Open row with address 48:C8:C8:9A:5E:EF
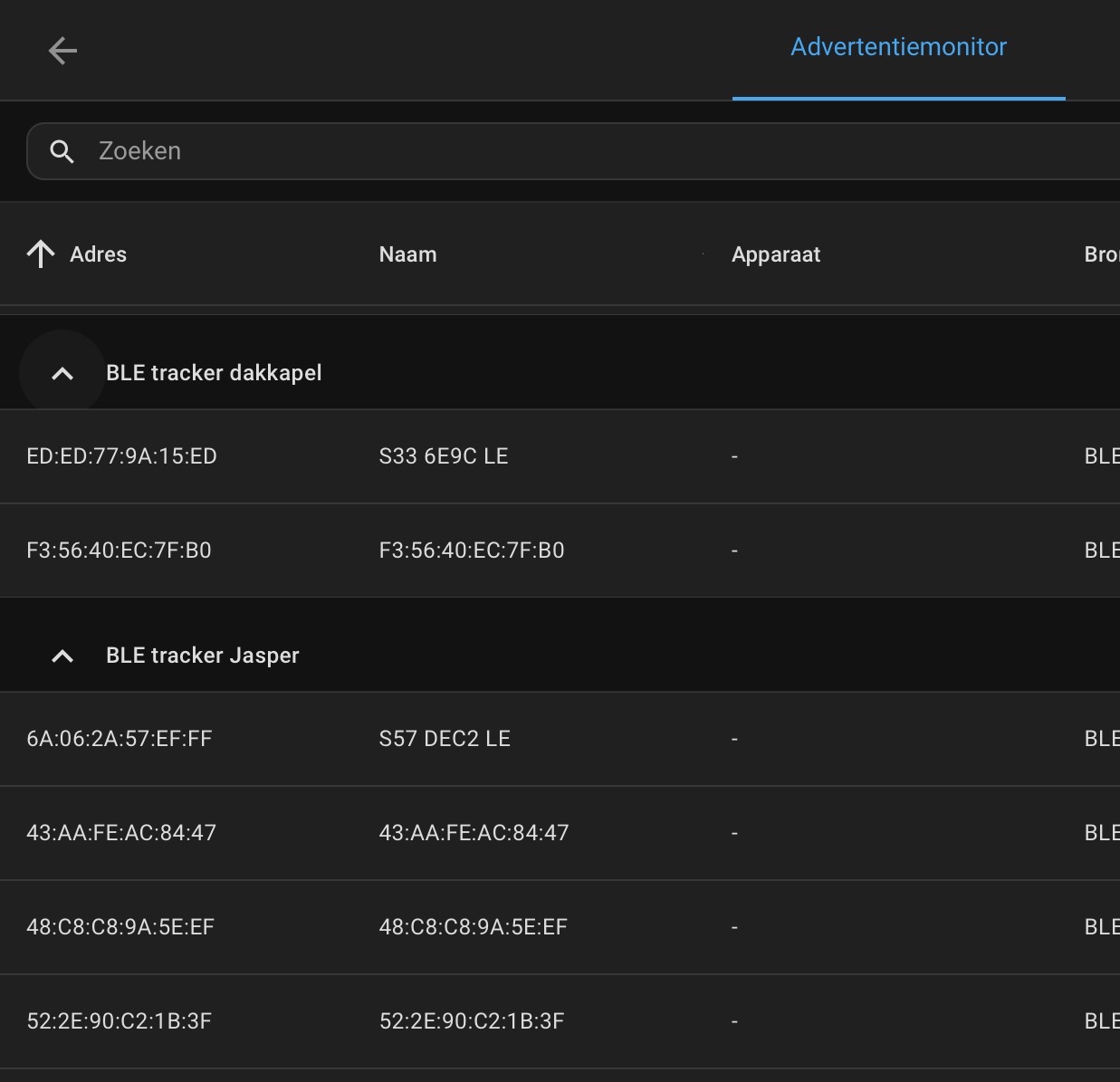 pyautogui.click(x=120, y=927)
